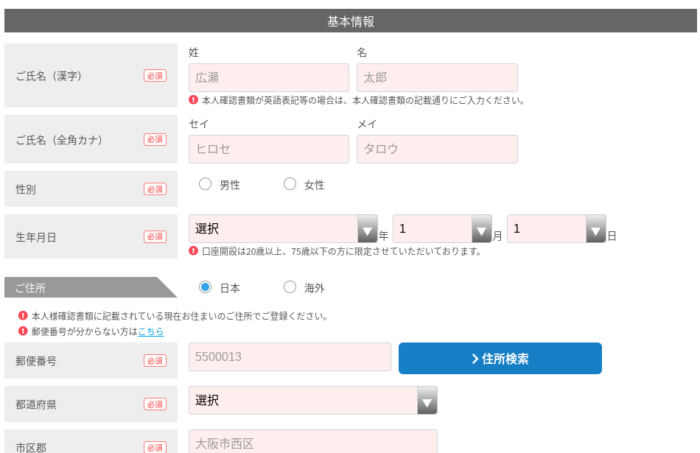Select the 女性 radio button
Viewport: 700px width, 453px height.
tap(290, 184)
